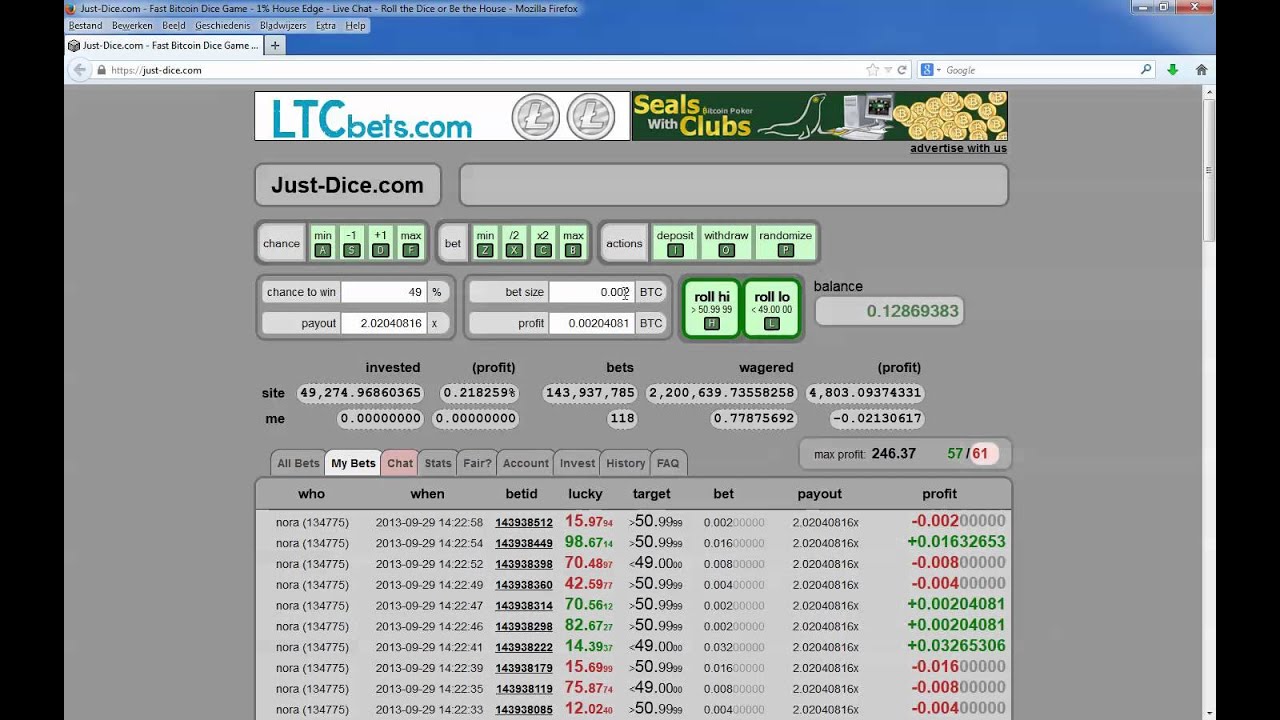The image size is (1280, 720).
Task: Click the profit input field
Action: [x=592, y=323]
